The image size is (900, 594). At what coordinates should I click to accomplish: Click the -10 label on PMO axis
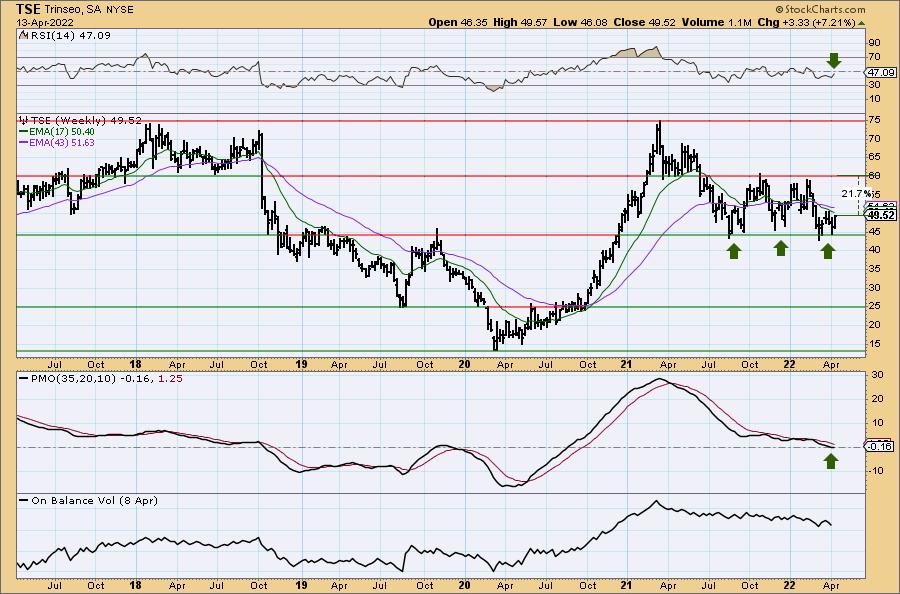pyautogui.click(x=876, y=471)
